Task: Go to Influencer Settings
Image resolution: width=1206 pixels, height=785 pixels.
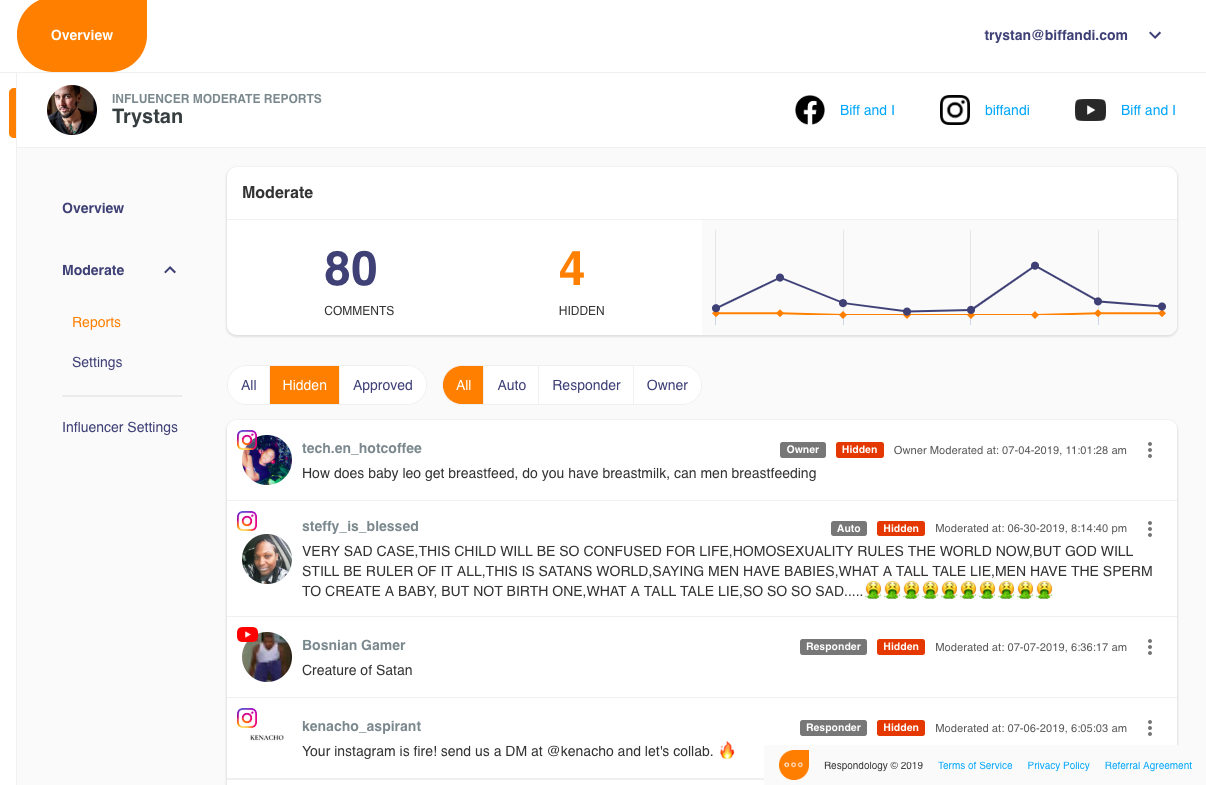Action: [120, 427]
